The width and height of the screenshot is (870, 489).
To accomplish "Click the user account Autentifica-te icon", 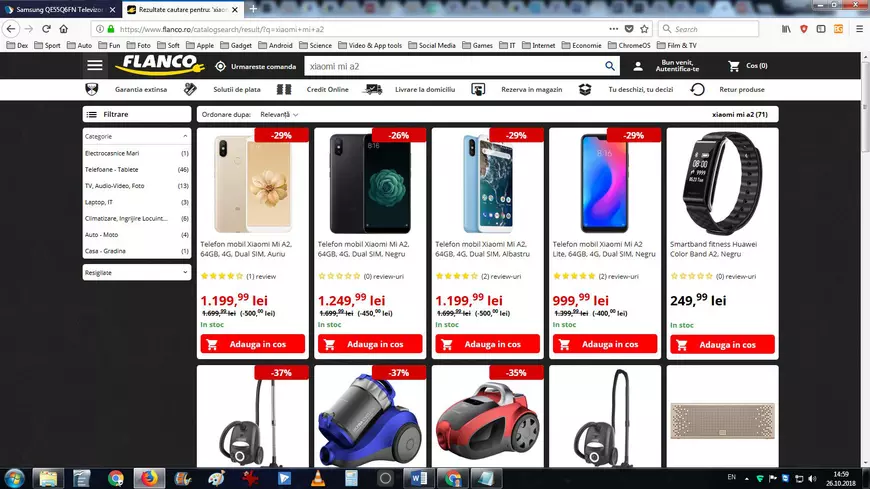I will 638,66.
